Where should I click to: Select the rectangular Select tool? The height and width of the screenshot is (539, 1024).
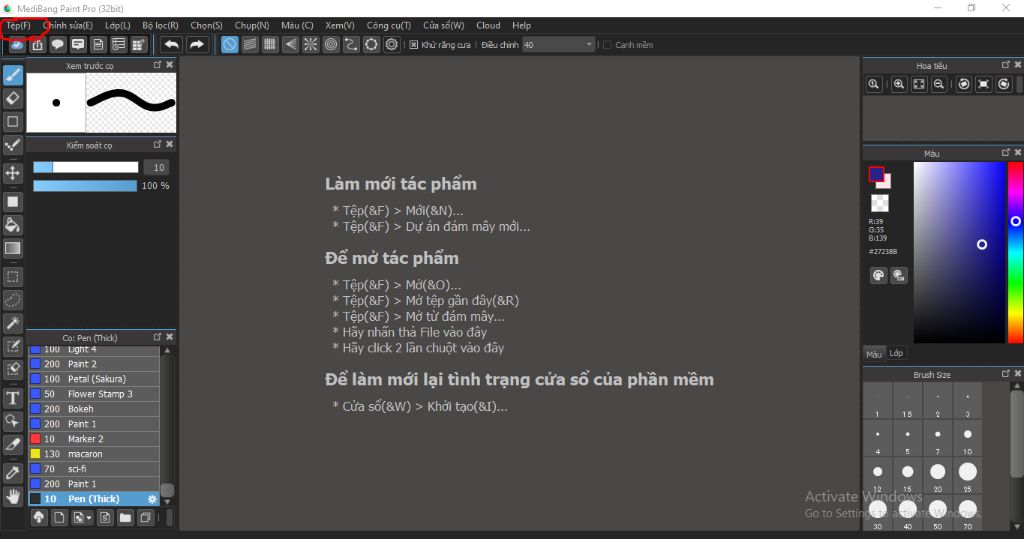12,276
